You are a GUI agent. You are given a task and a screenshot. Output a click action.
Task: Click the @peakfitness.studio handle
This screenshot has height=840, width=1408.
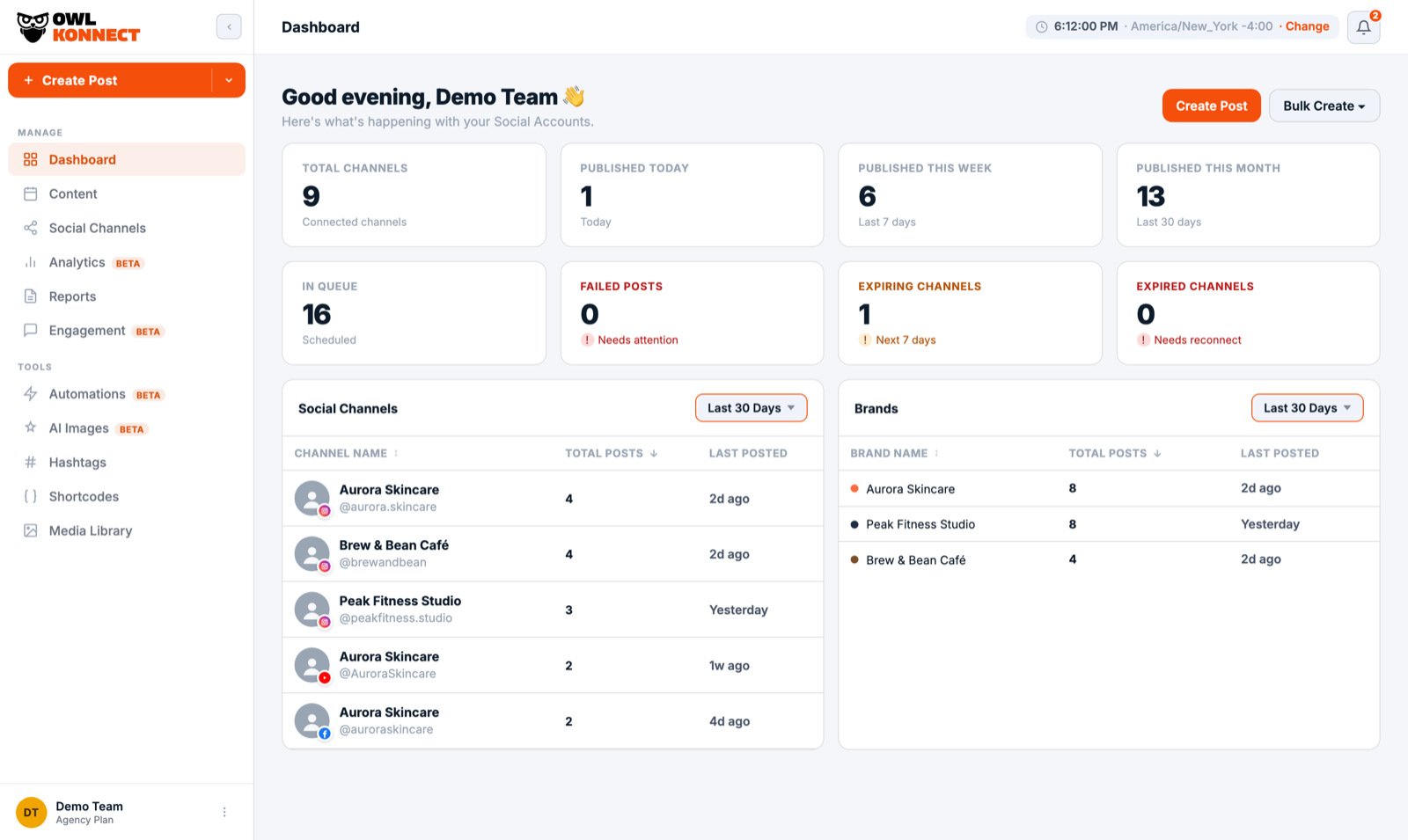pos(396,618)
